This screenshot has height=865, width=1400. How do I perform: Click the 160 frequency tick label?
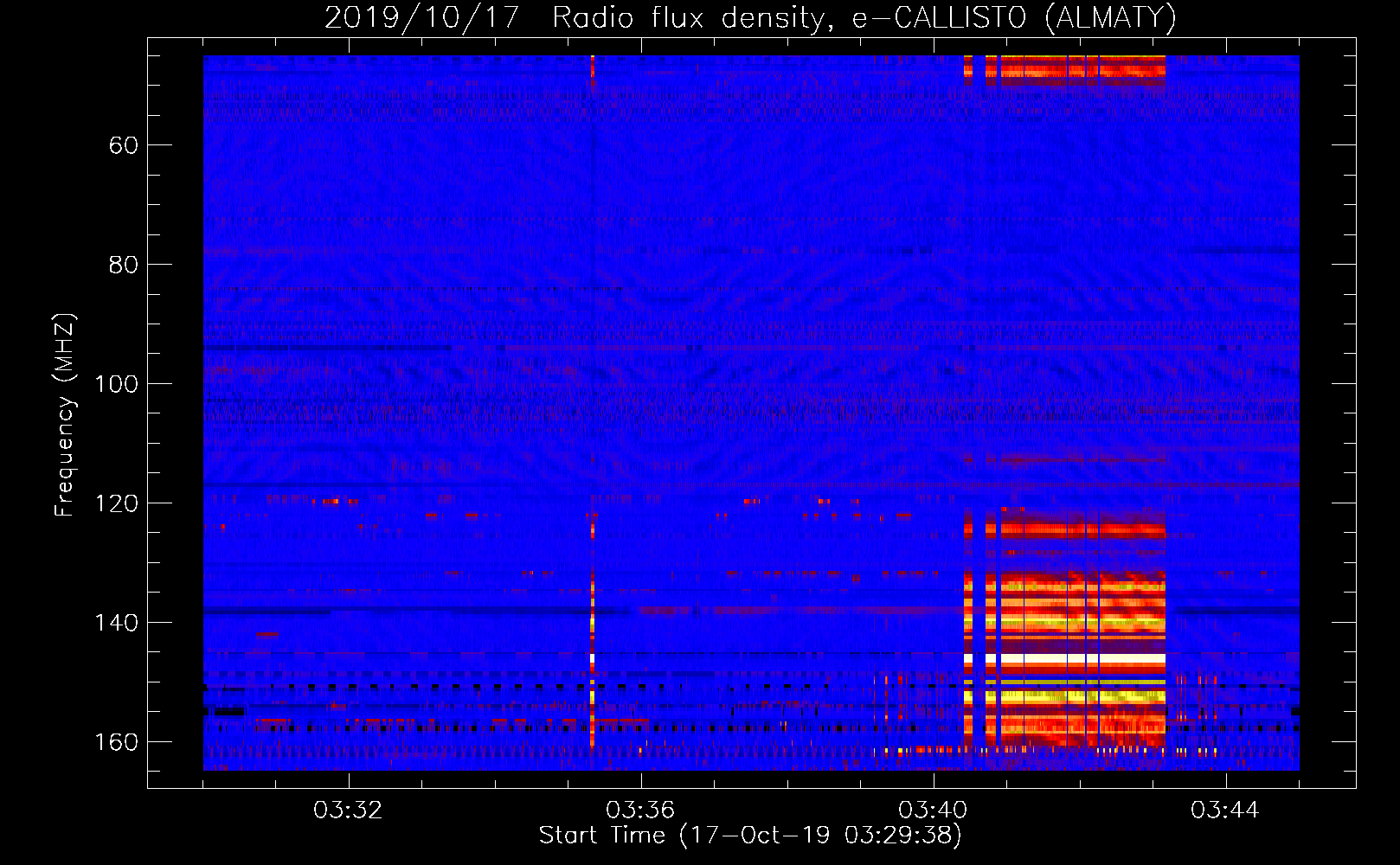(x=117, y=742)
